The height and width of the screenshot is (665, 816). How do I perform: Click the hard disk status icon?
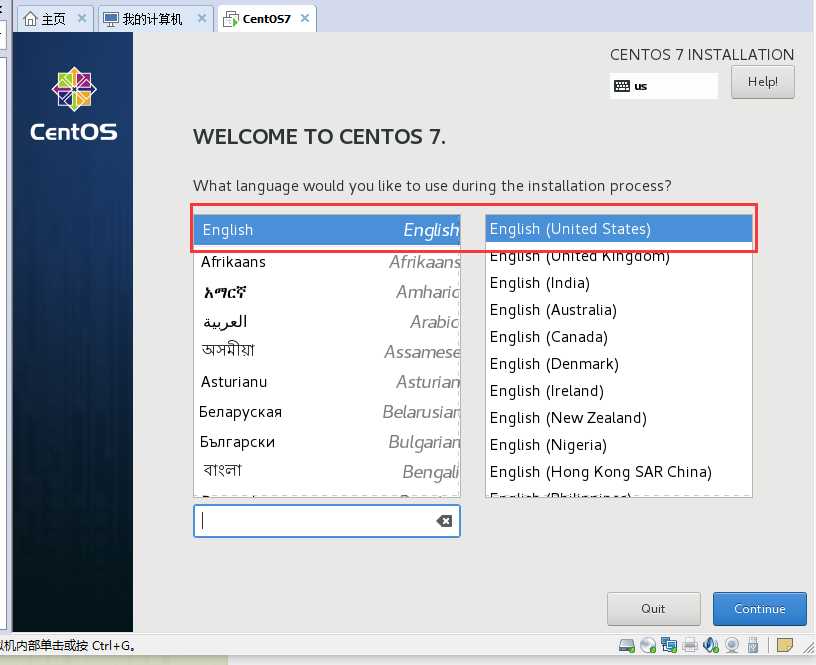(x=627, y=646)
